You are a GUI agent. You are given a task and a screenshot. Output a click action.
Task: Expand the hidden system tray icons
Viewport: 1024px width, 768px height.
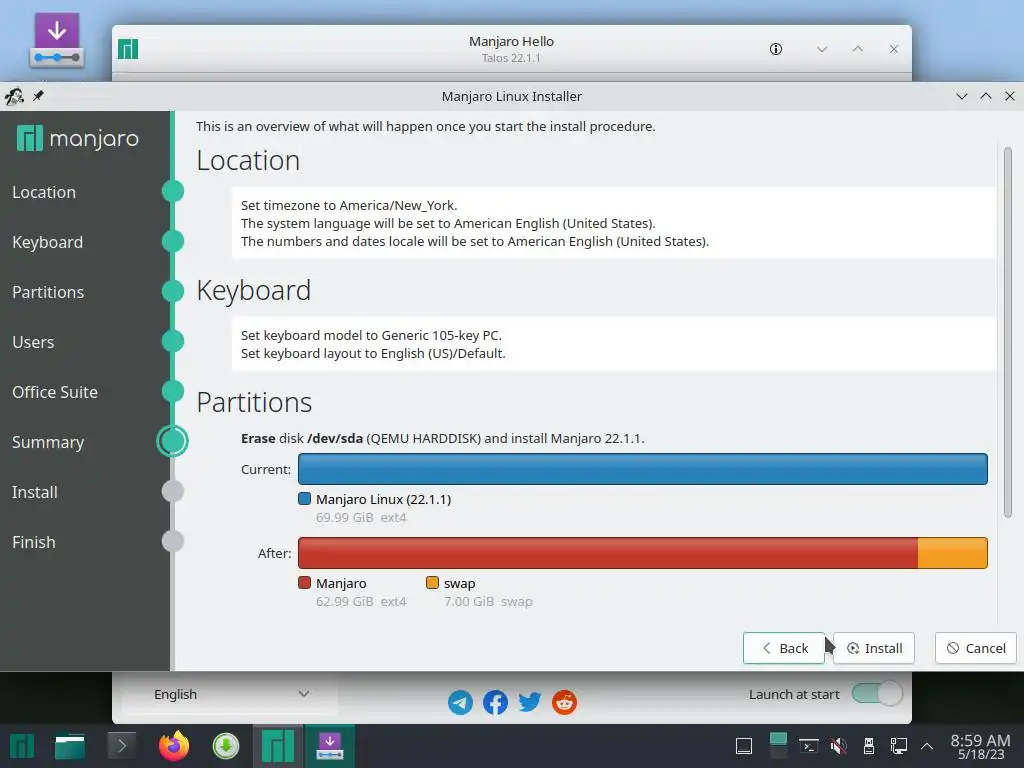(927, 746)
